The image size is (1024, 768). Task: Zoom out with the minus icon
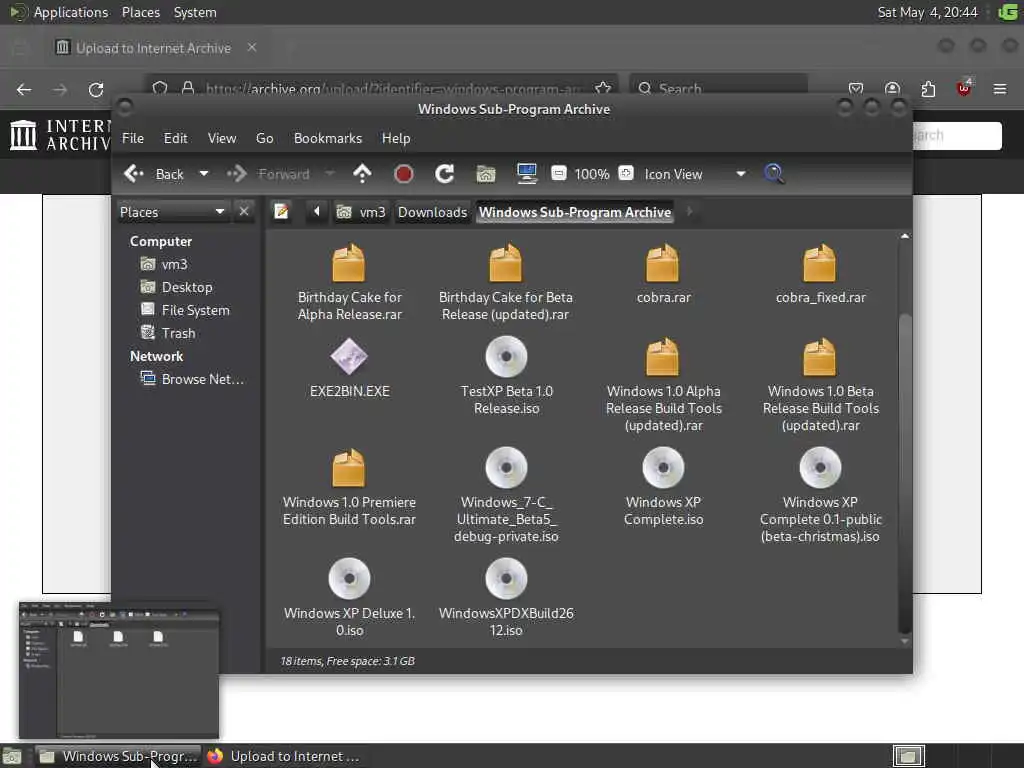[x=558, y=174]
